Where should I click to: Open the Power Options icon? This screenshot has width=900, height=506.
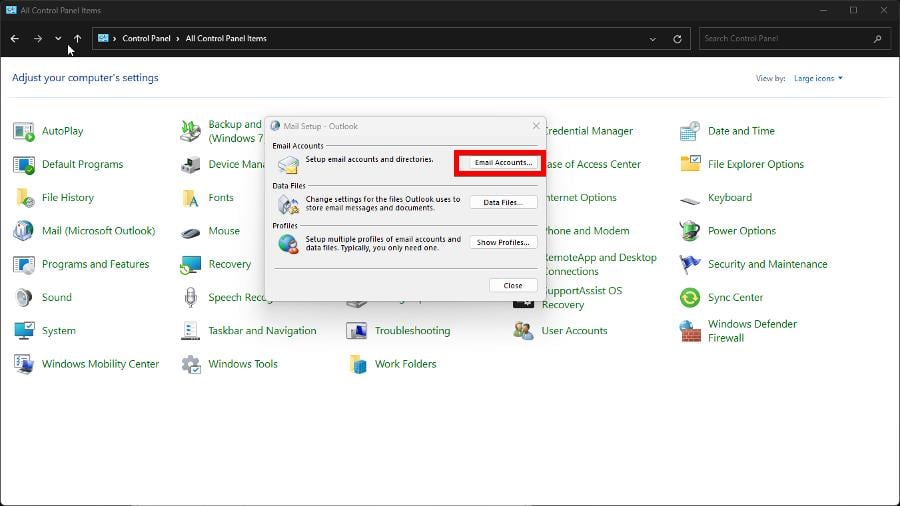tap(690, 231)
